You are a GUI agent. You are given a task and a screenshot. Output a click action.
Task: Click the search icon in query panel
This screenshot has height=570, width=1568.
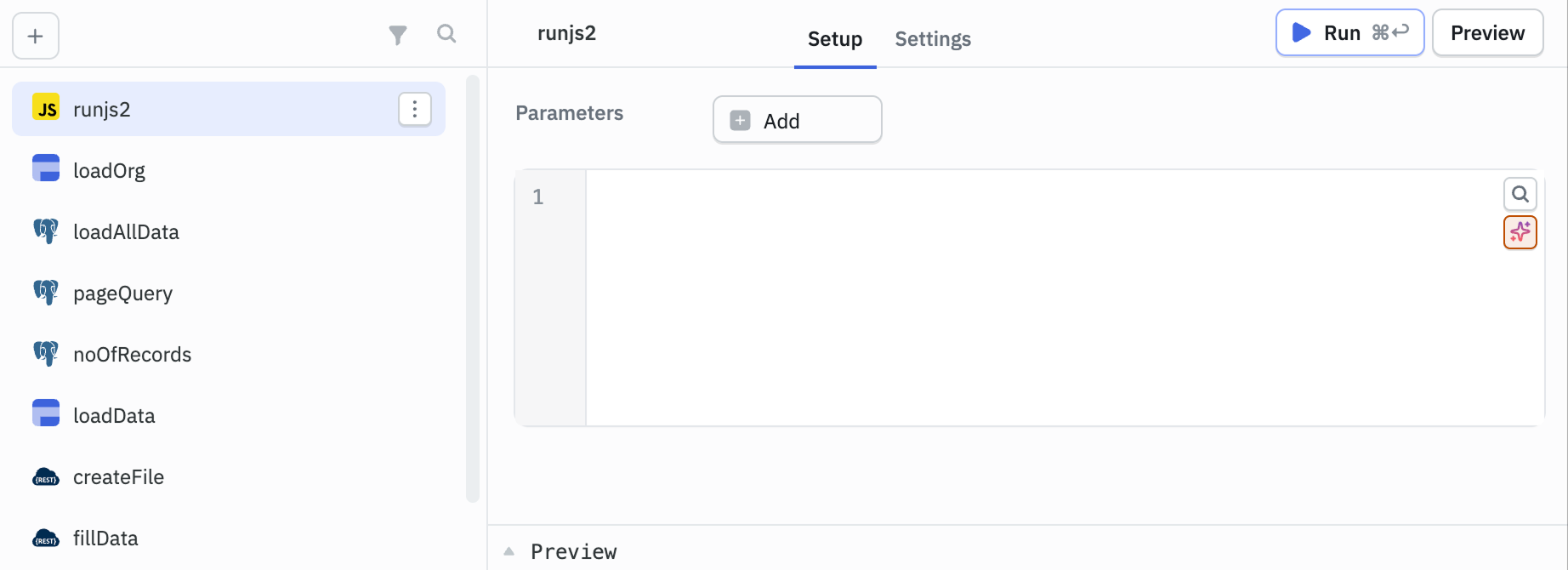446,34
